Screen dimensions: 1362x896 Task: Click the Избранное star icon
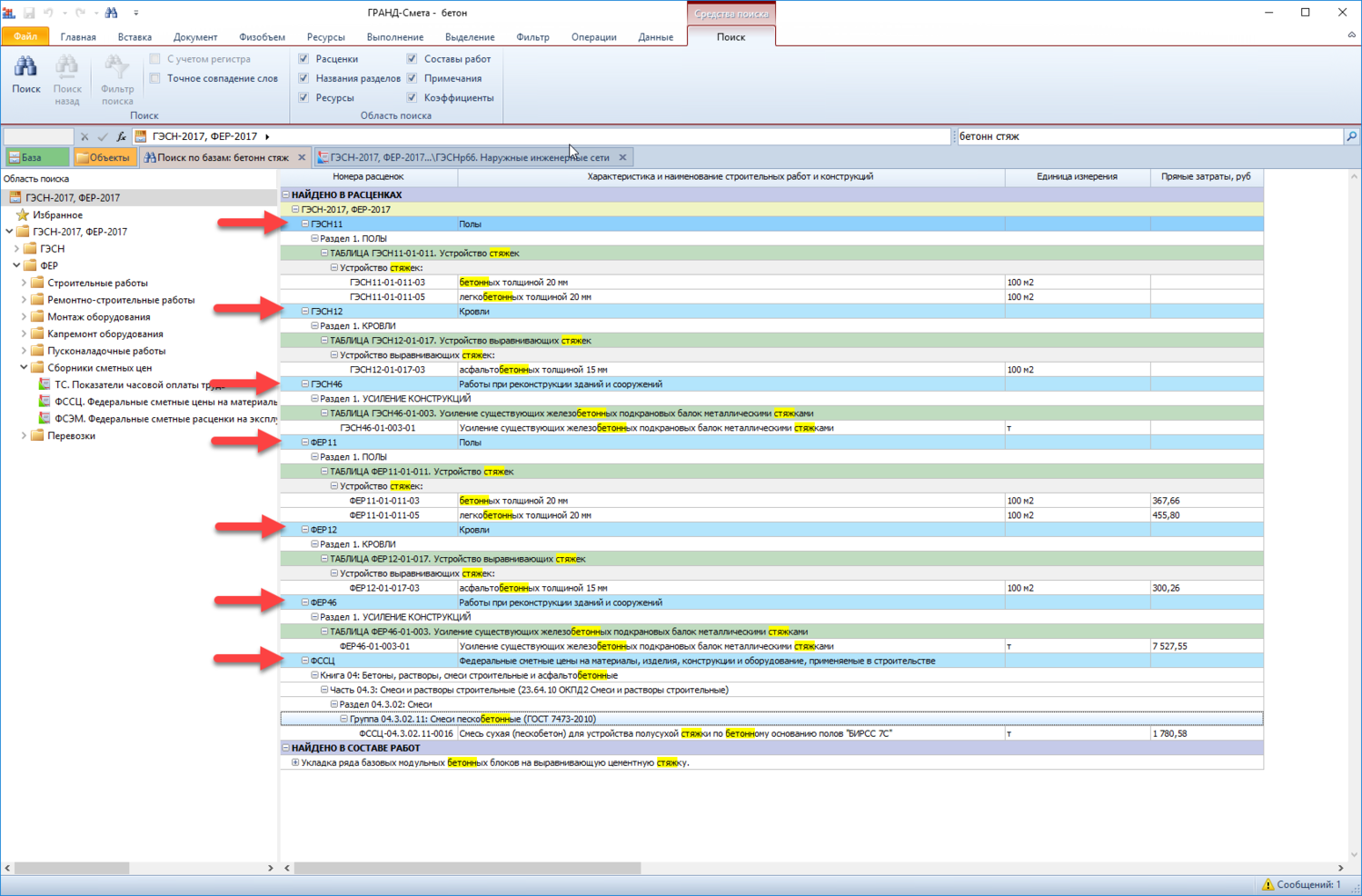point(23,215)
